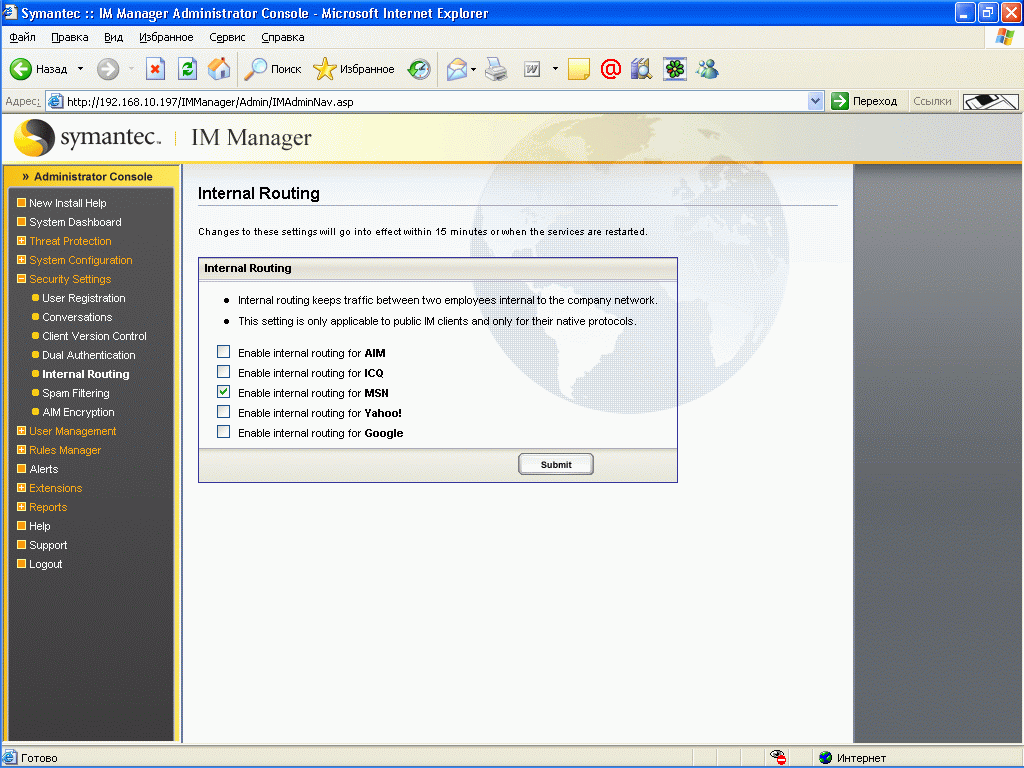Click Logout in sidebar
Image resolution: width=1024 pixels, height=768 pixels.
[46, 564]
